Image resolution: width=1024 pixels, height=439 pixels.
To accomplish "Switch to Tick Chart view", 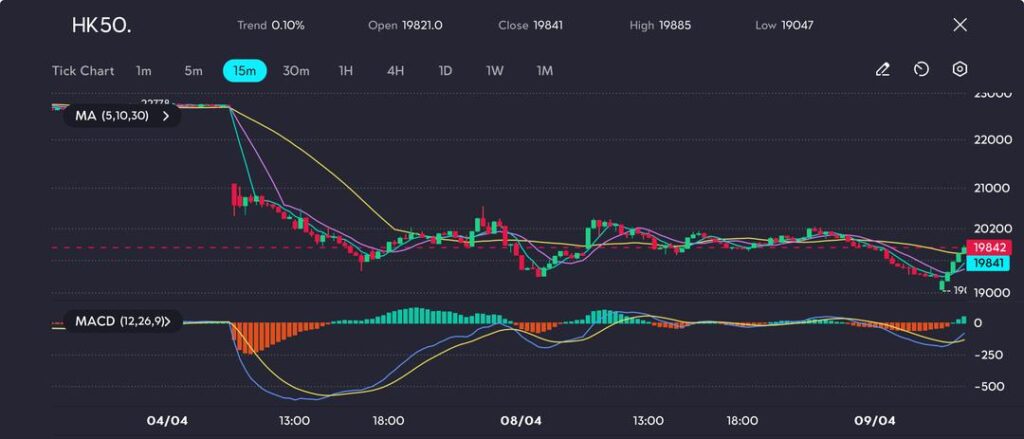I will click(83, 71).
